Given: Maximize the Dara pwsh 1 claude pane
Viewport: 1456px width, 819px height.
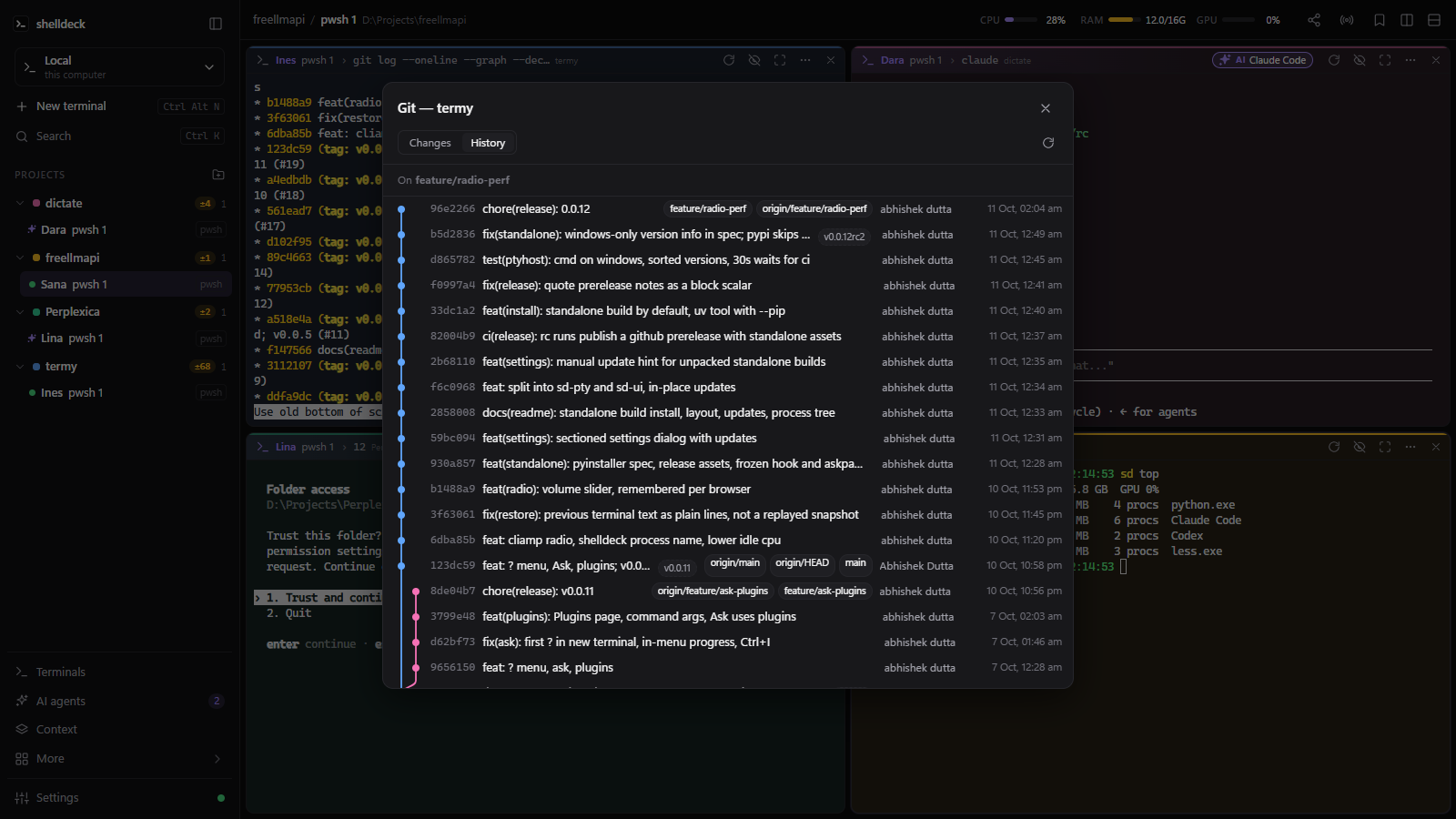Looking at the screenshot, I should [x=1385, y=60].
